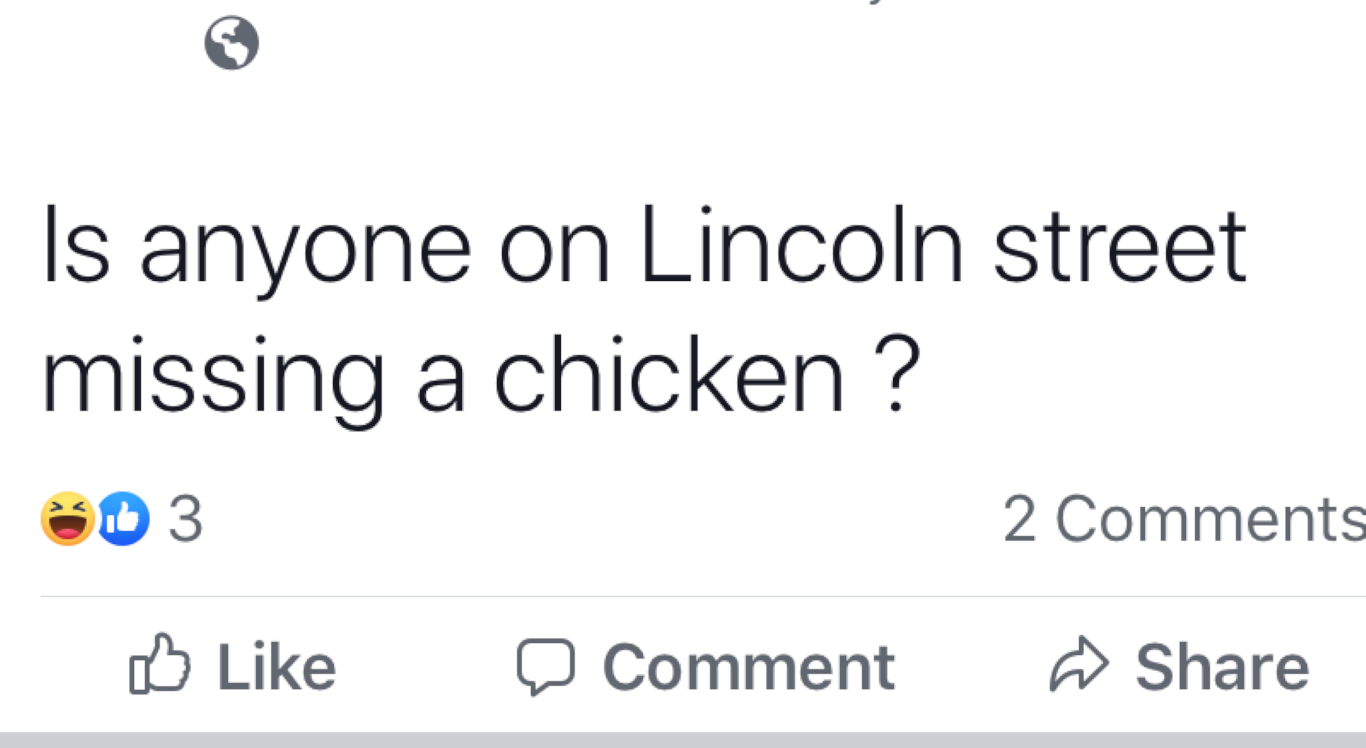Tap the Comment text label
The width and height of the screenshot is (1366, 748).
tap(749, 667)
